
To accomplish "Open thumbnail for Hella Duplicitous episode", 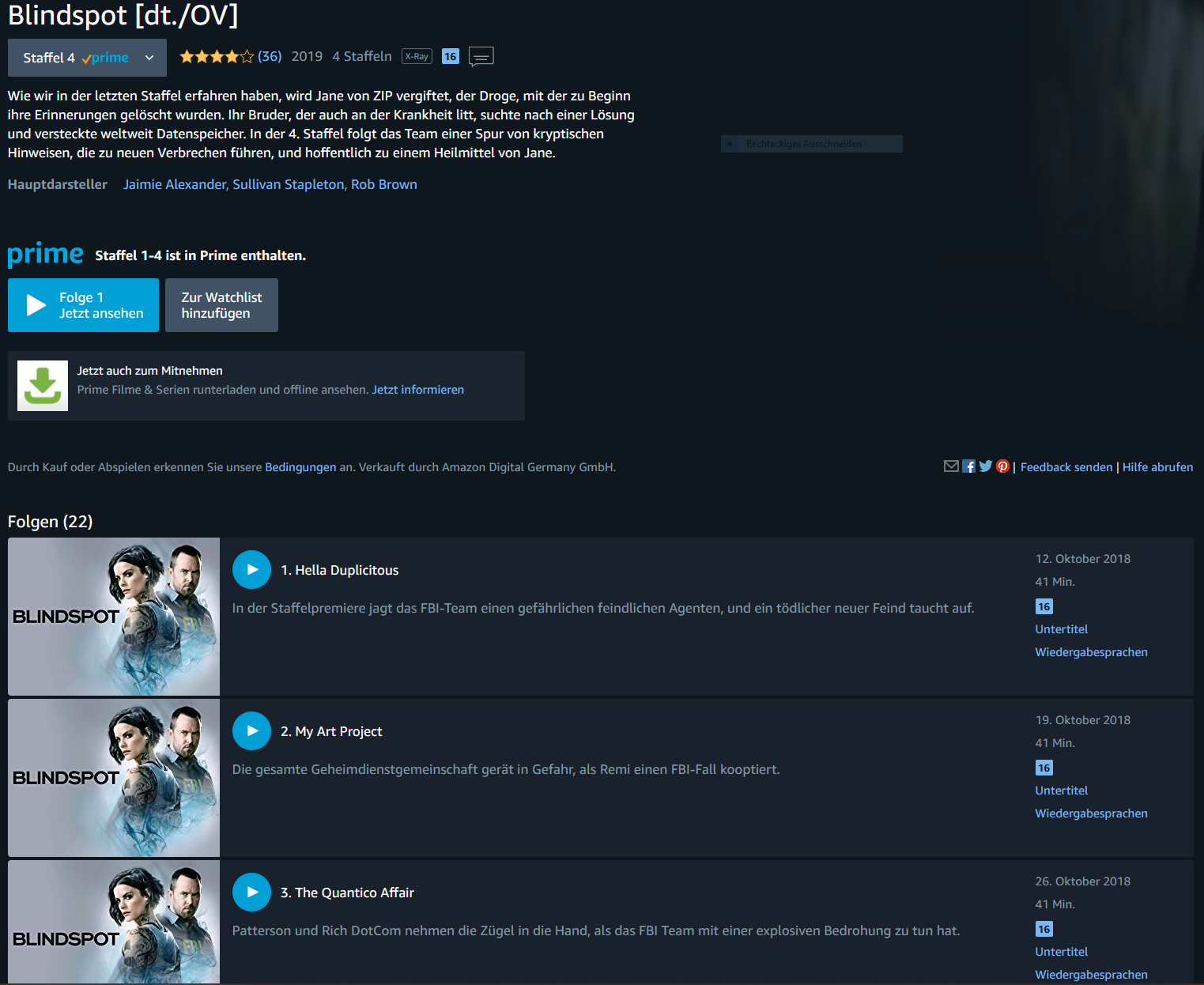I will (x=114, y=617).
